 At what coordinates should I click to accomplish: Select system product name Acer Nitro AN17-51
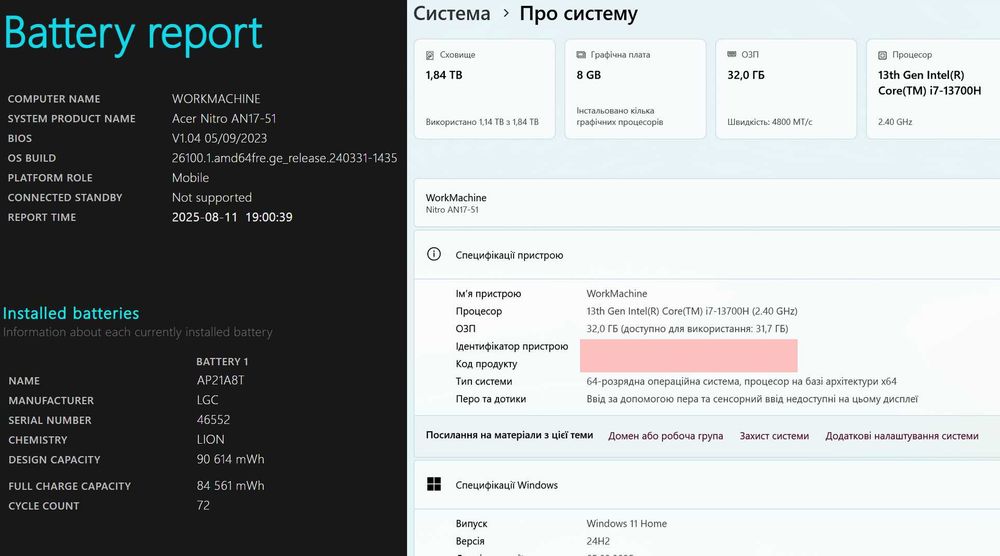224,119
